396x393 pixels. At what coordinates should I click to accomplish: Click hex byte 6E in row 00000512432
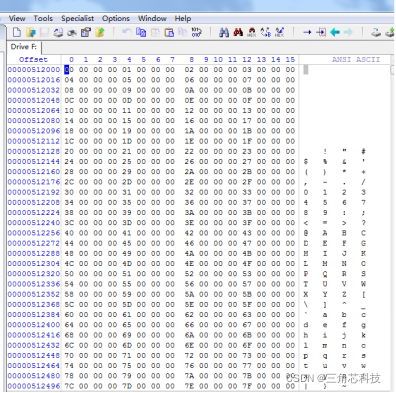189,345
